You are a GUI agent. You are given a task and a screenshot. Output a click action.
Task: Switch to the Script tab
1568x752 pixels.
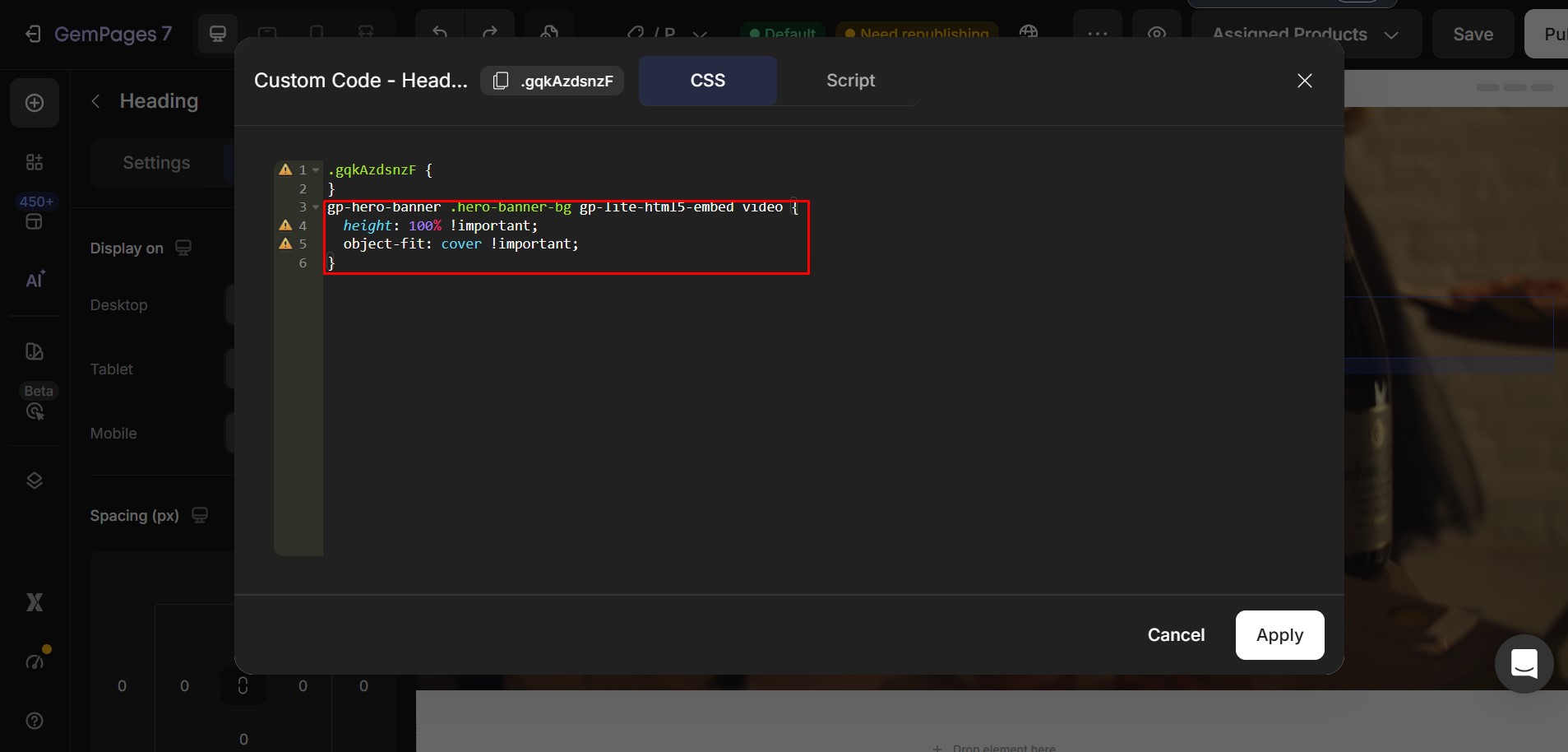850,81
